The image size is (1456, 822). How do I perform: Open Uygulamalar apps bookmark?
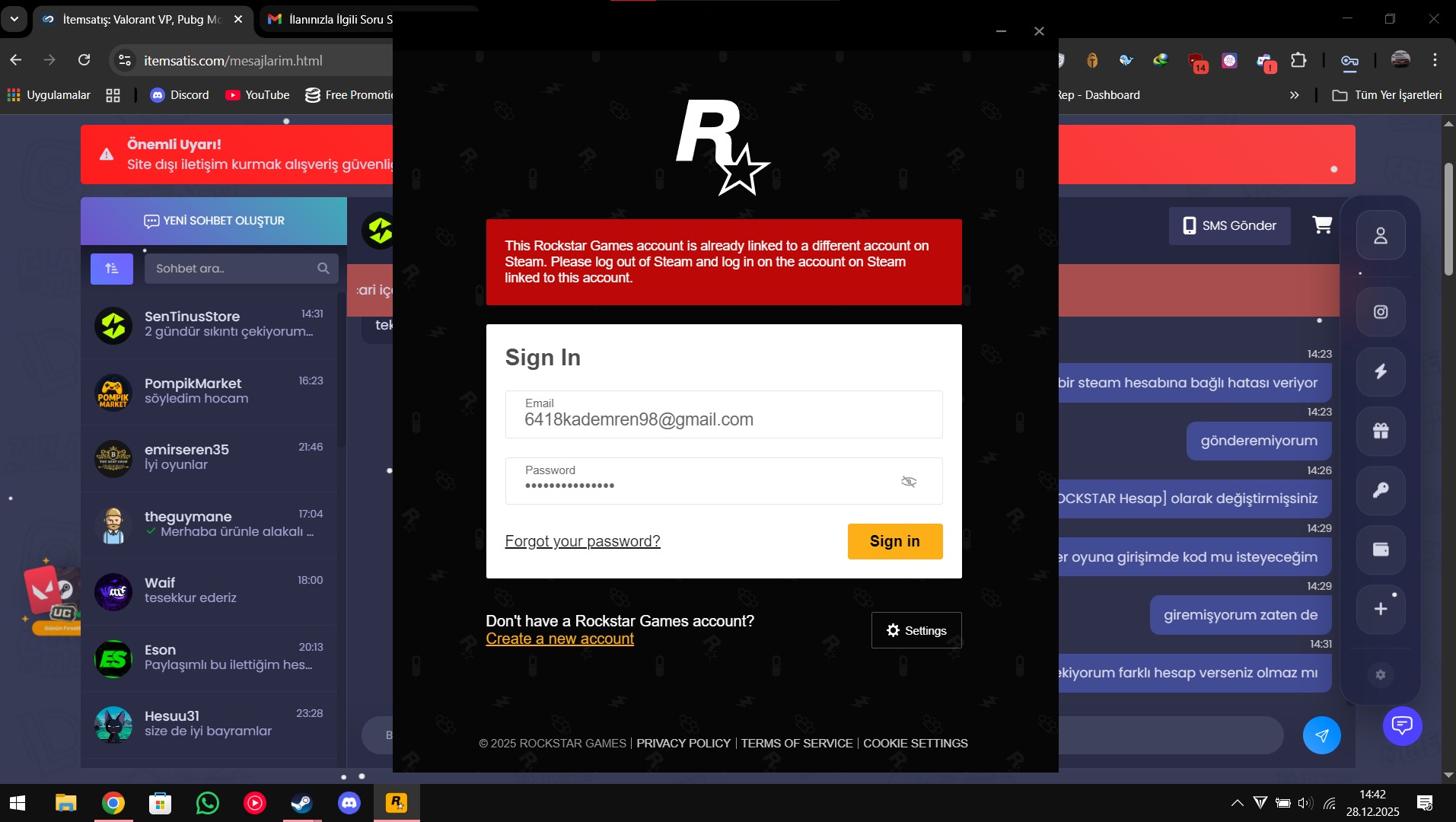point(49,95)
